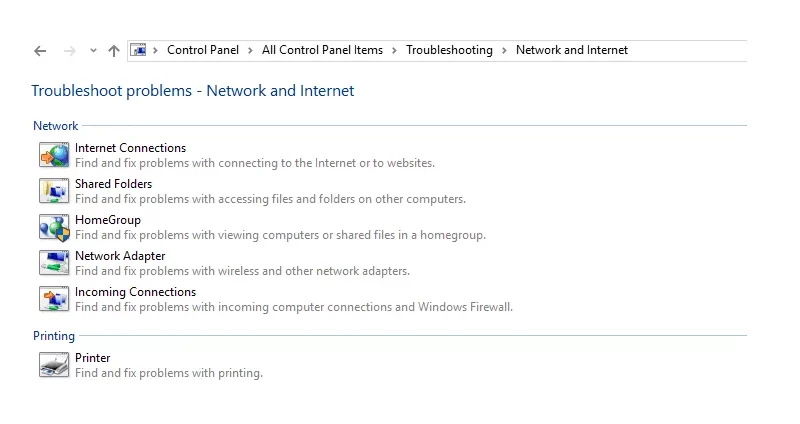Start the Incoming Connections troubleshooter link

pos(135,292)
